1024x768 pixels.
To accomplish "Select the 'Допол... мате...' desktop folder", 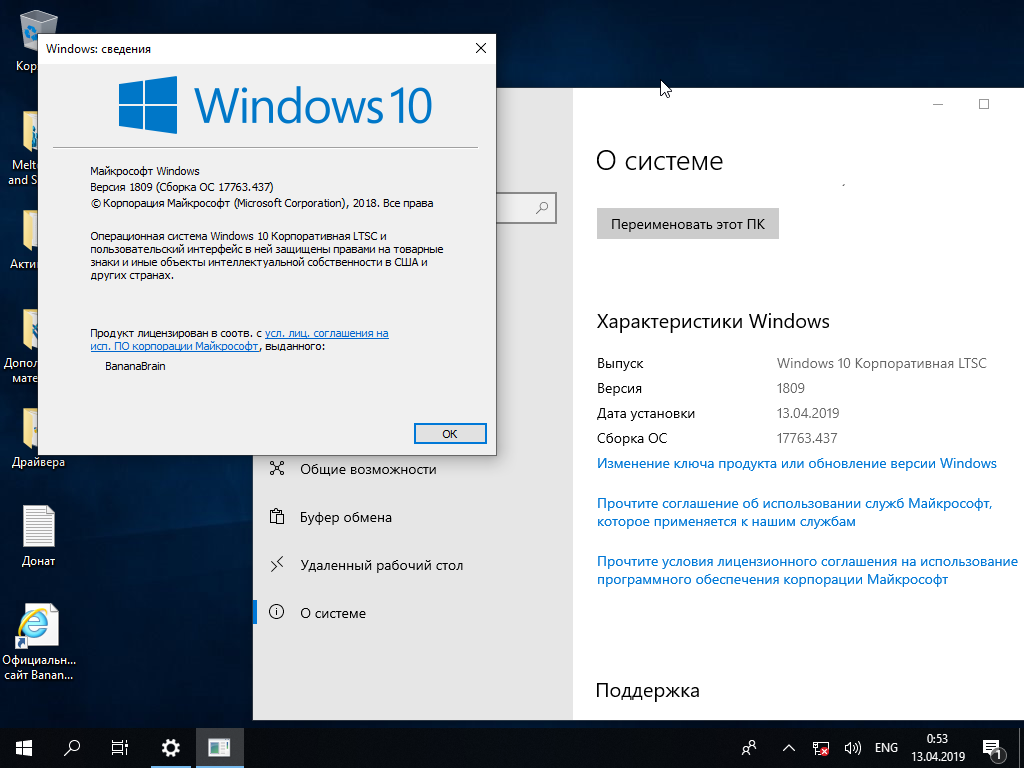I will 23,346.
